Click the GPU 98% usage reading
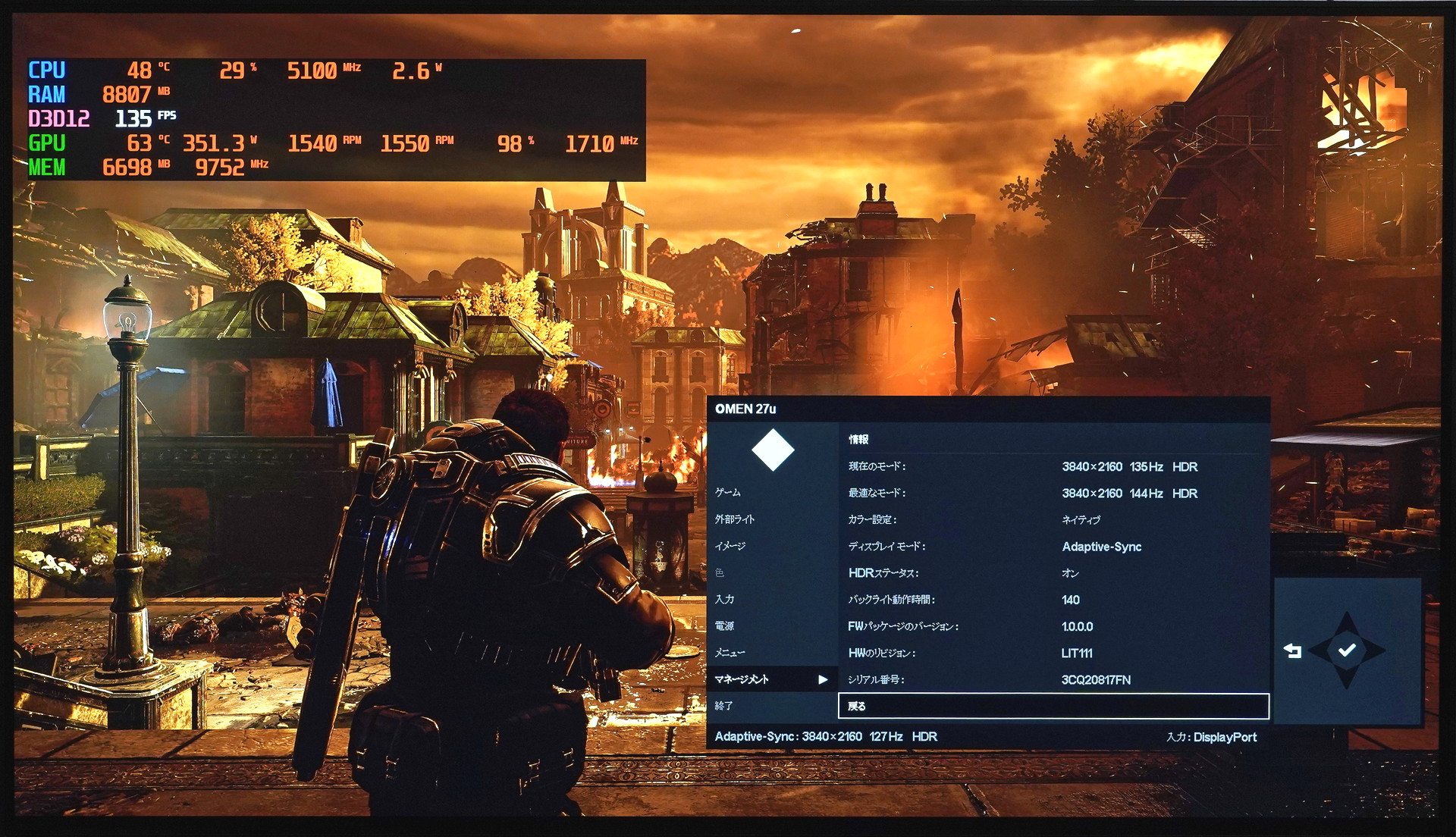The image size is (1456, 837). 516,143
